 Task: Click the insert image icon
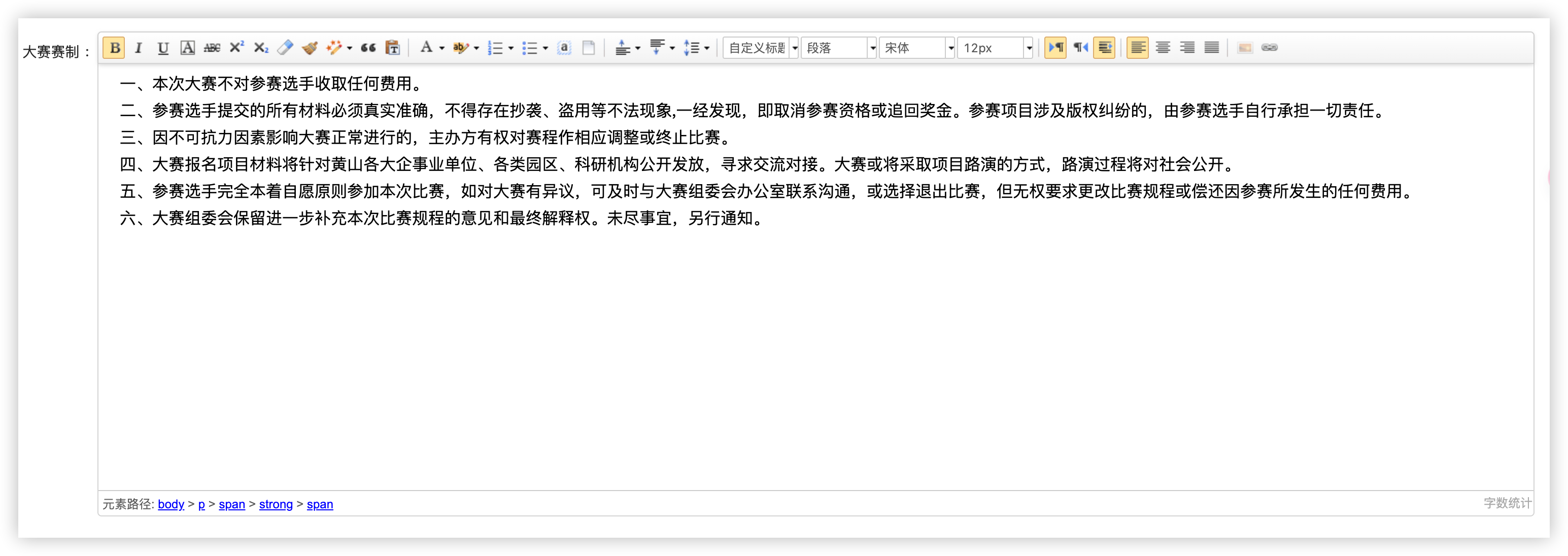pos(1245,48)
